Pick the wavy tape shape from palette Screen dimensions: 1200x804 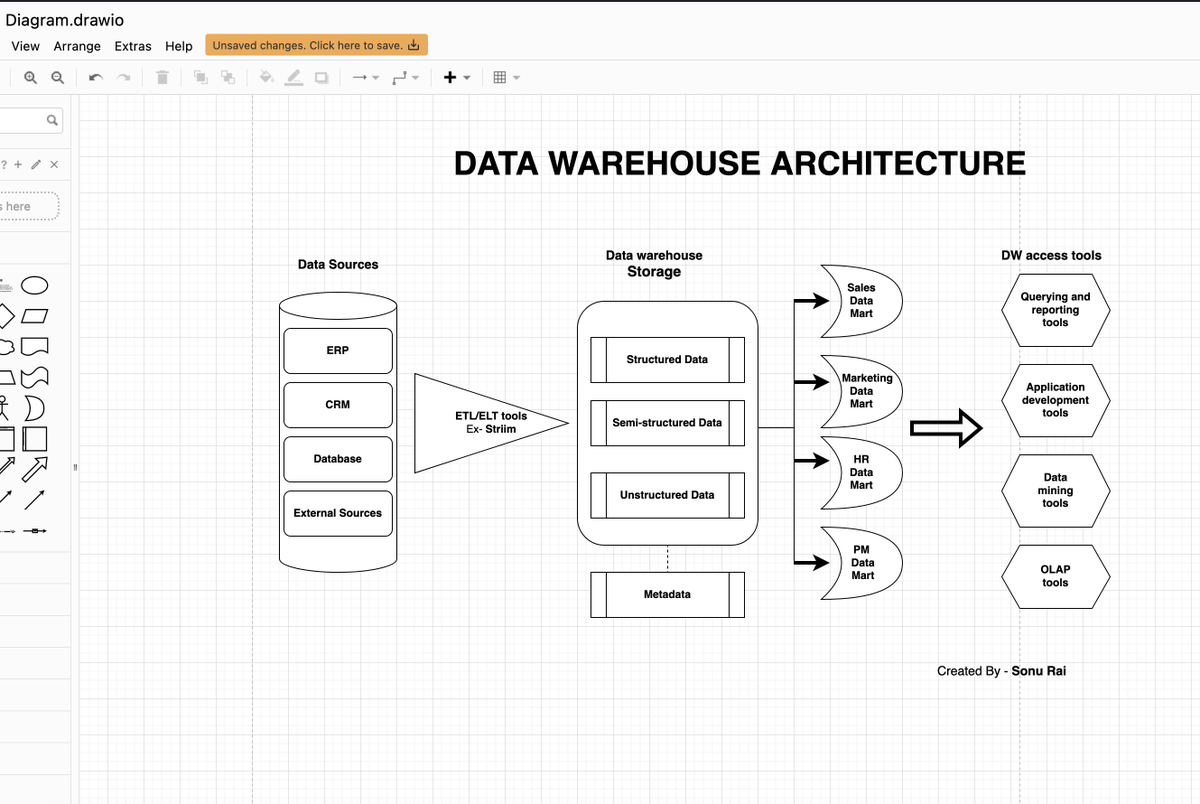(35, 378)
